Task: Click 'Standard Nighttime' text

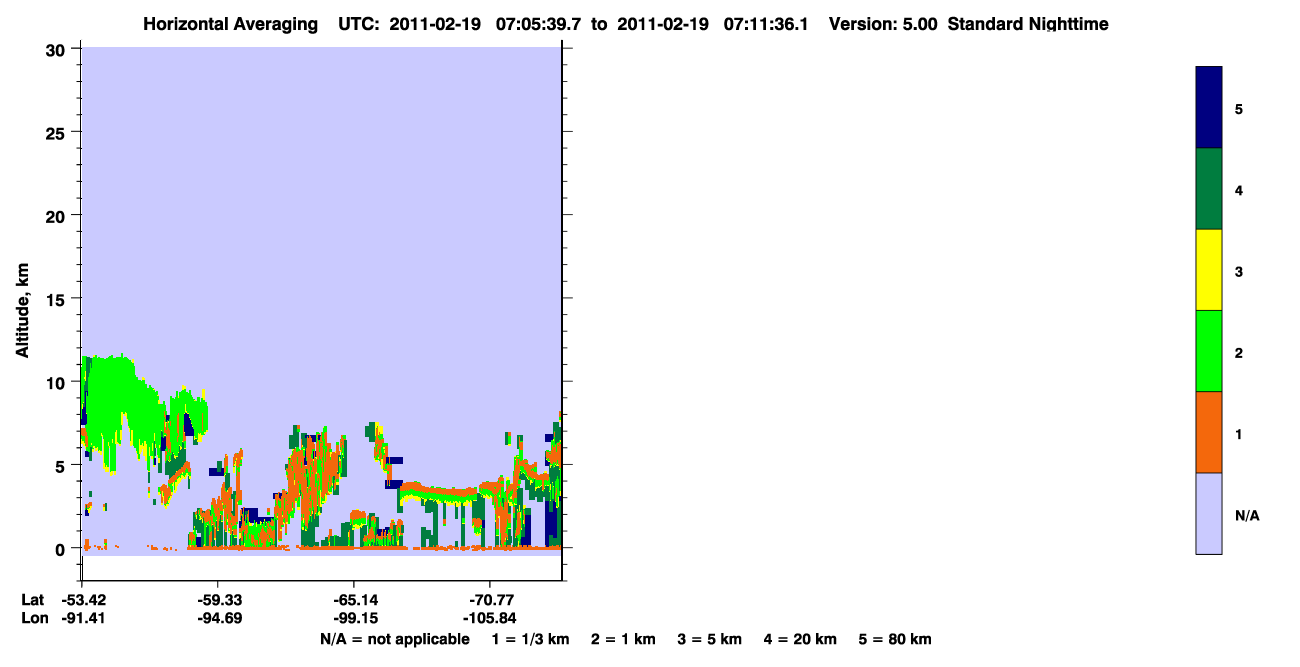Action: [x=1028, y=24]
